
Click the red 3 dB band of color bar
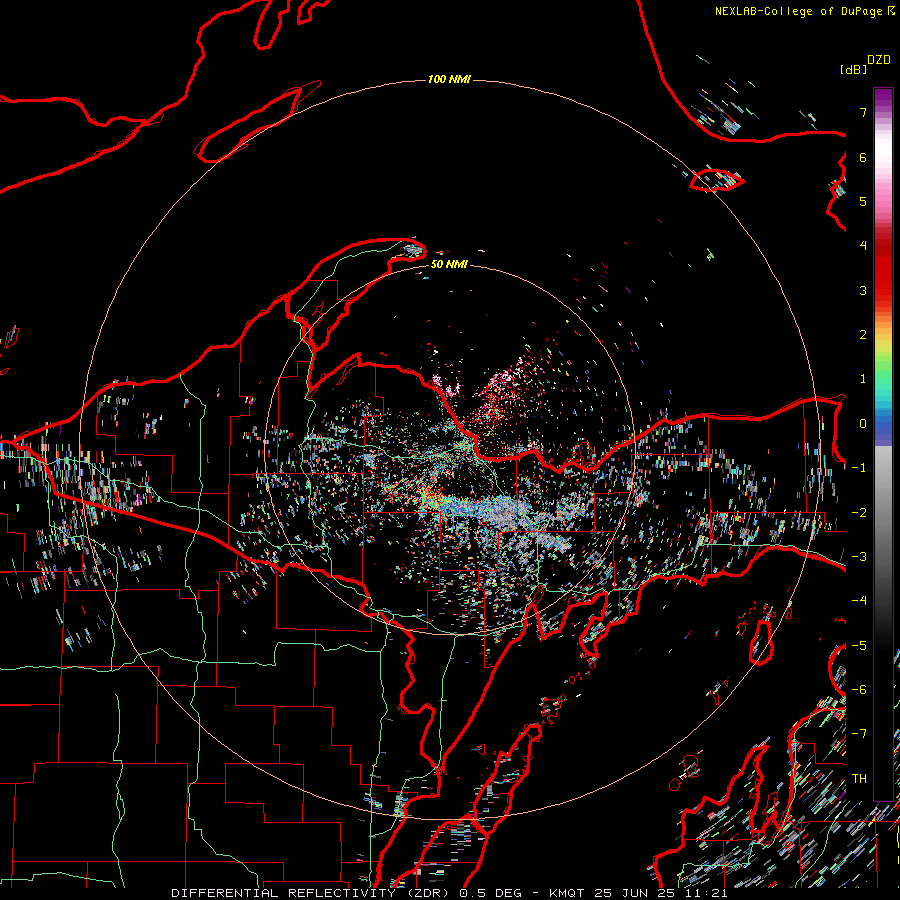tap(883, 281)
